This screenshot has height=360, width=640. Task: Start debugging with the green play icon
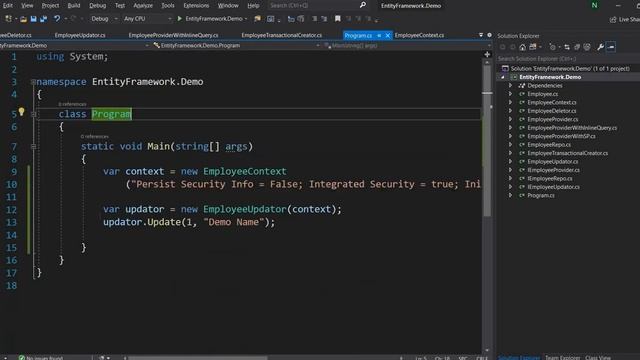click(180, 19)
